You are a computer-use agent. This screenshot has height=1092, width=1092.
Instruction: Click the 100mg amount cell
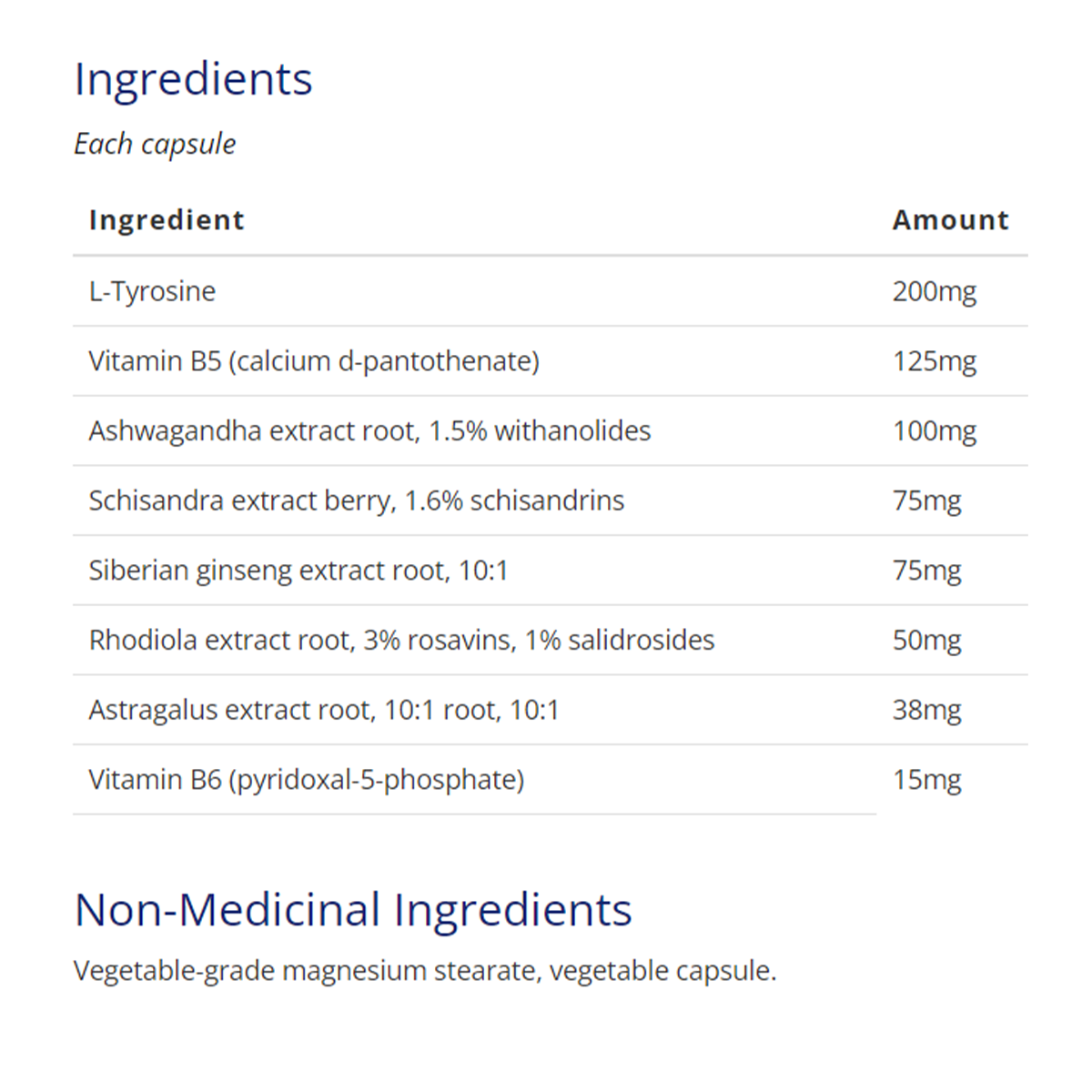click(934, 430)
